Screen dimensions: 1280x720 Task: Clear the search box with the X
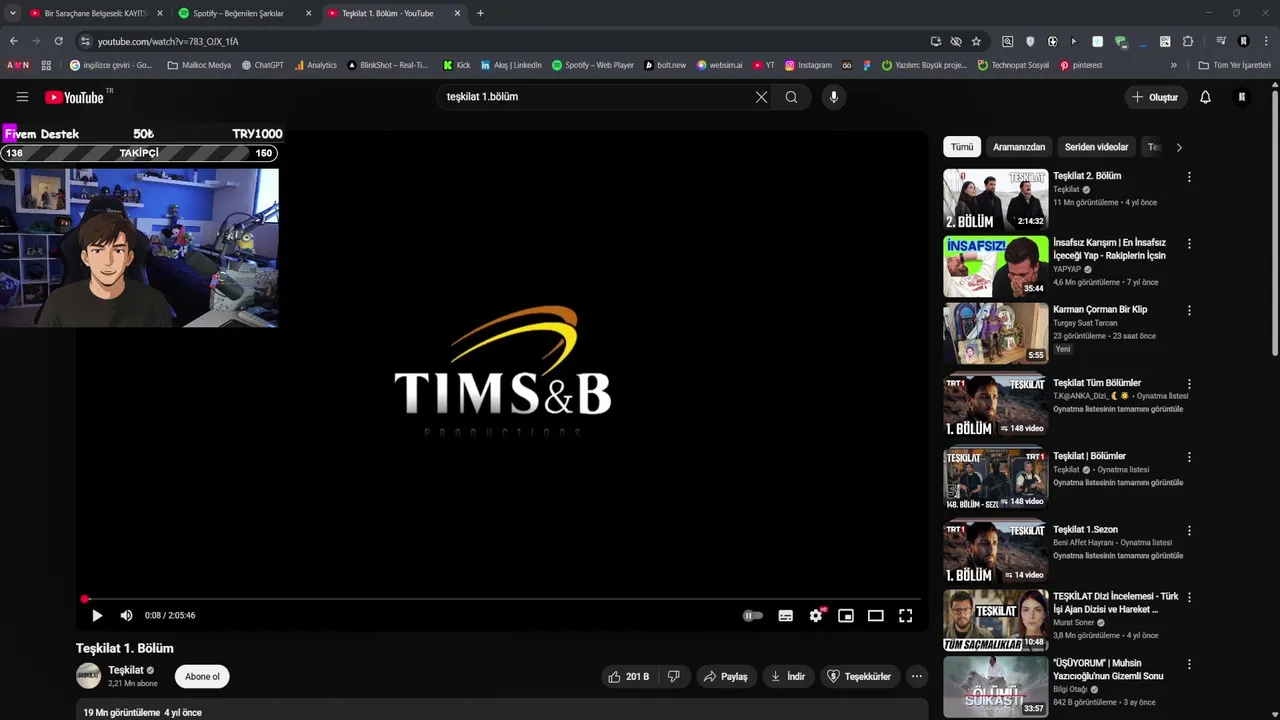pos(761,97)
